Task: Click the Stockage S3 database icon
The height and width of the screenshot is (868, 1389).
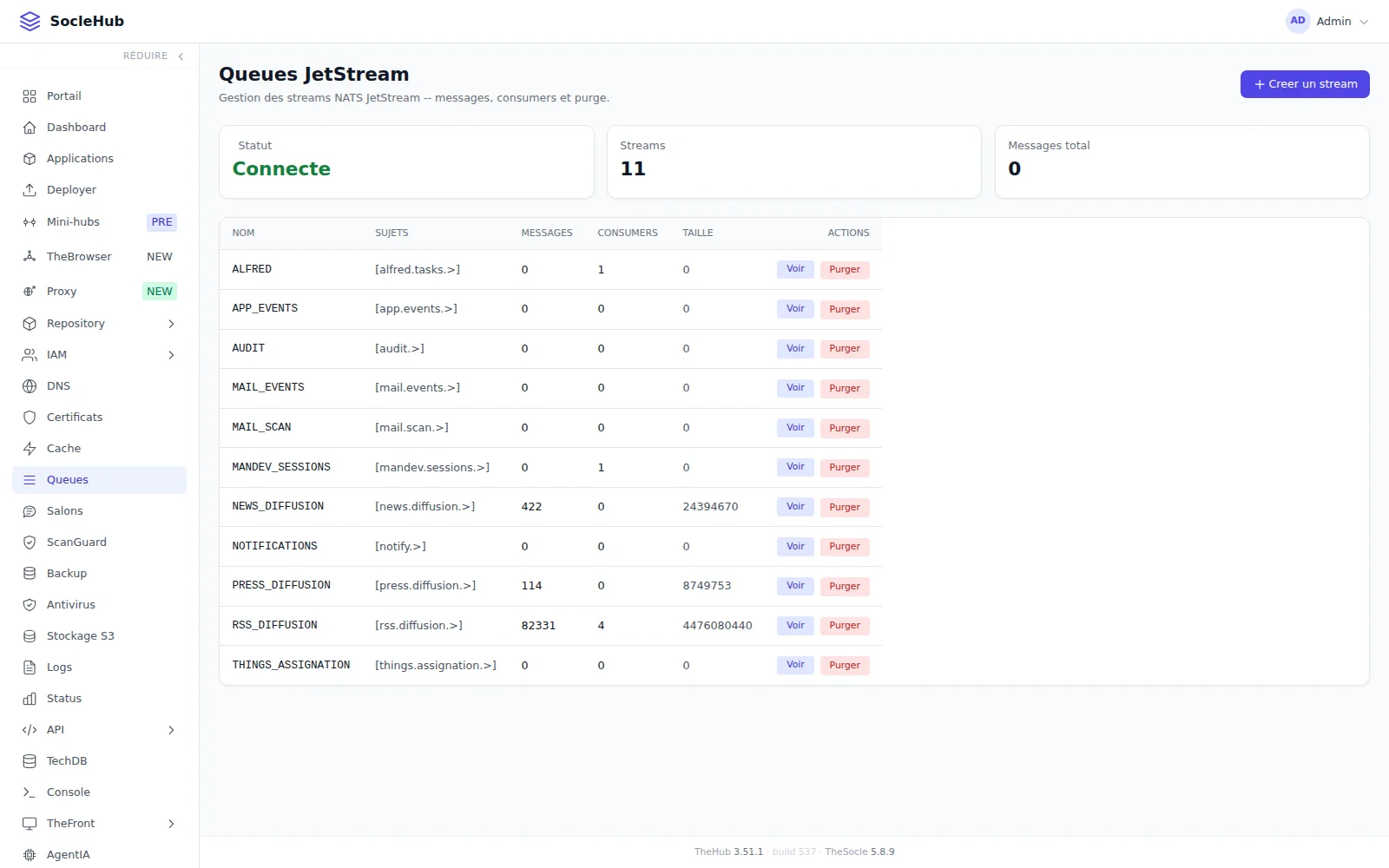Action: pos(30,636)
